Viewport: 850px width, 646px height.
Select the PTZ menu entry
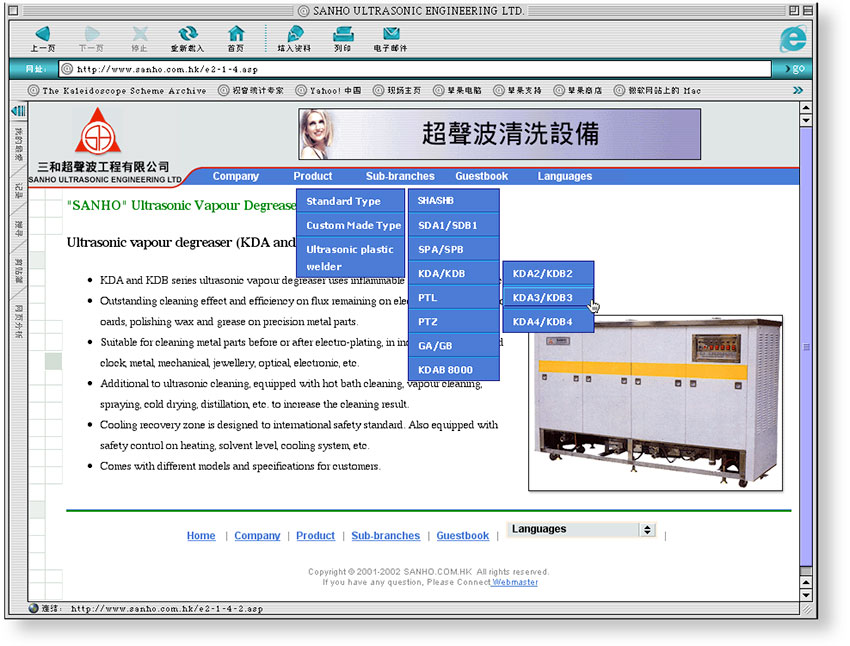coord(454,321)
